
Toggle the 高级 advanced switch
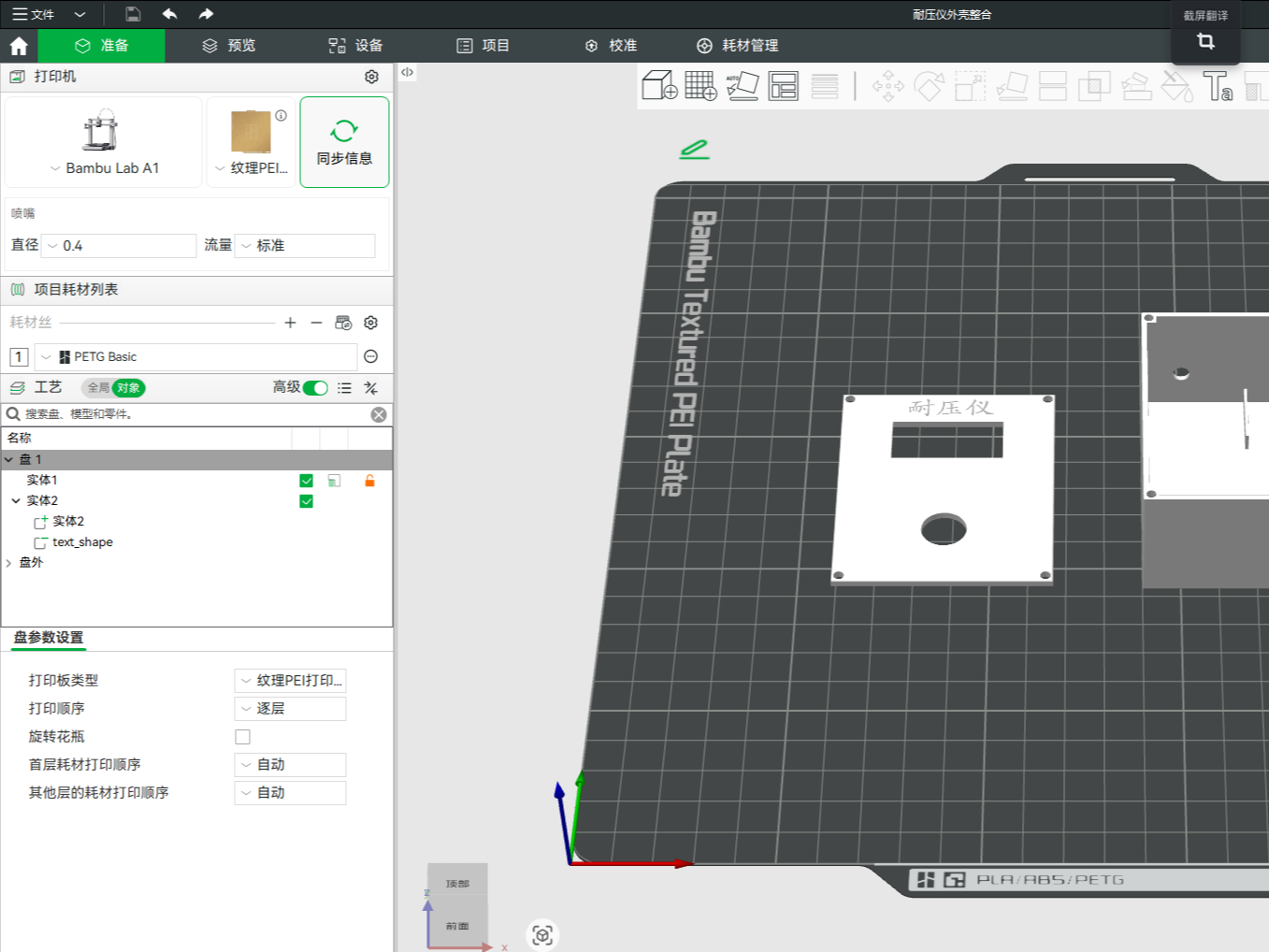click(315, 388)
